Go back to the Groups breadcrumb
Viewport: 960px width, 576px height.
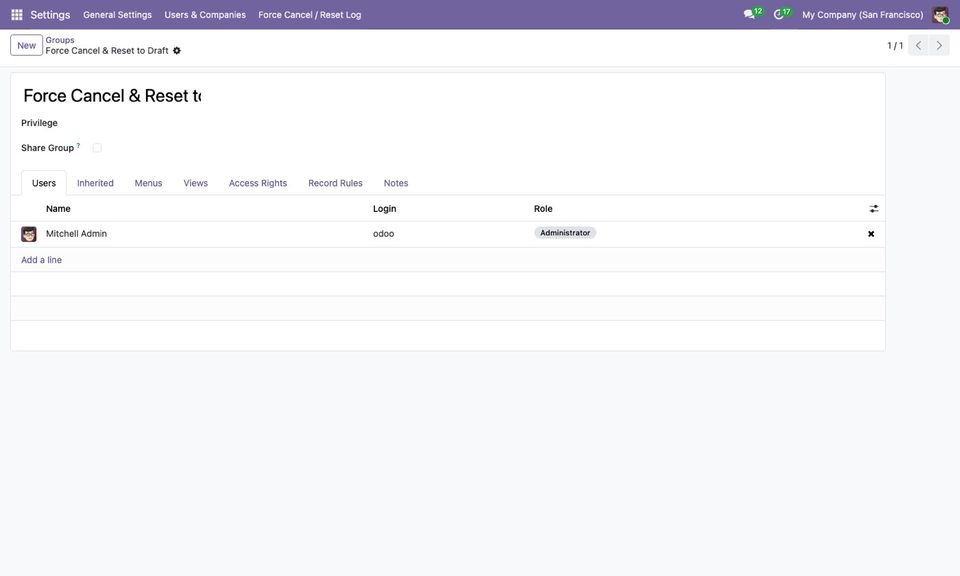(60, 40)
